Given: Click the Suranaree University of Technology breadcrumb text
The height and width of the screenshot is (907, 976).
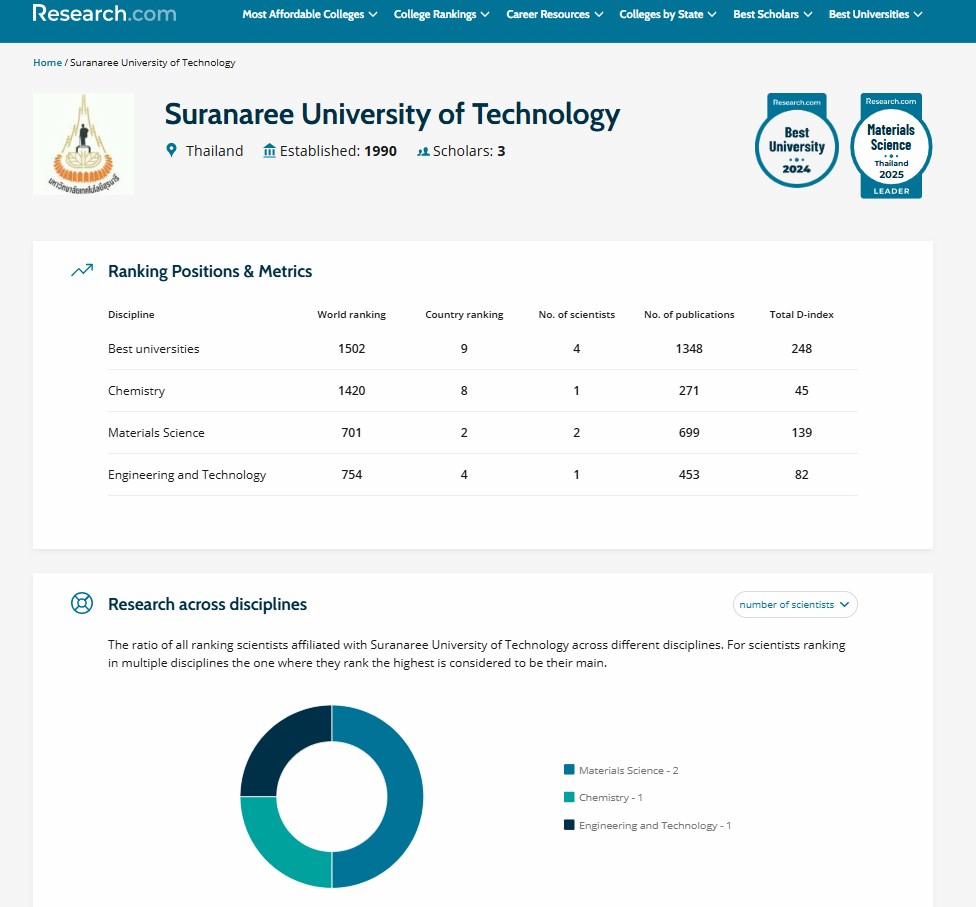Looking at the screenshot, I should pos(152,62).
